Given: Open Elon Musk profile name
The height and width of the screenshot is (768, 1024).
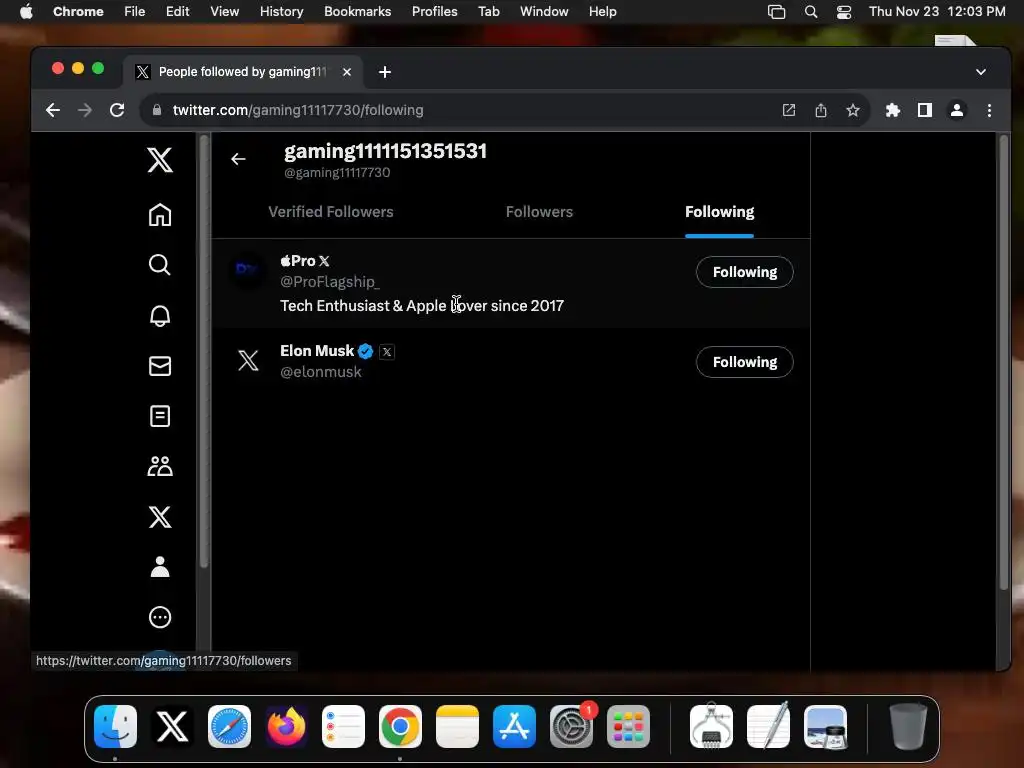Looking at the screenshot, I should pyautogui.click(x=317, y=351).
